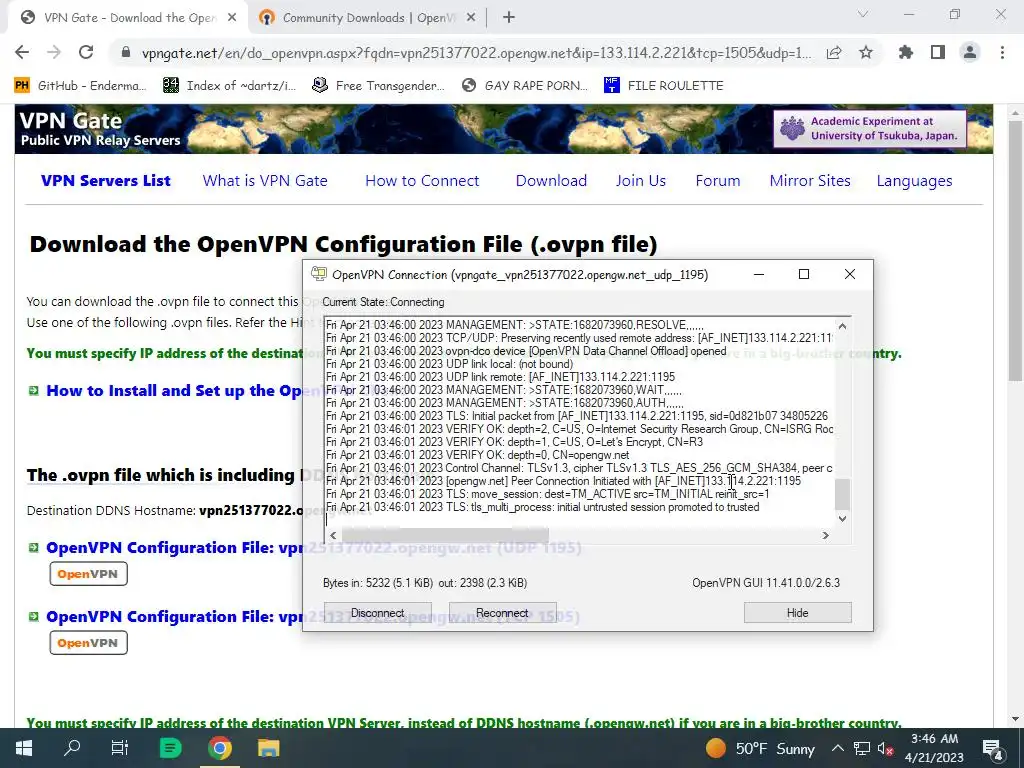Click Reconnect in OpenVPN dialog

click(502, 613)
